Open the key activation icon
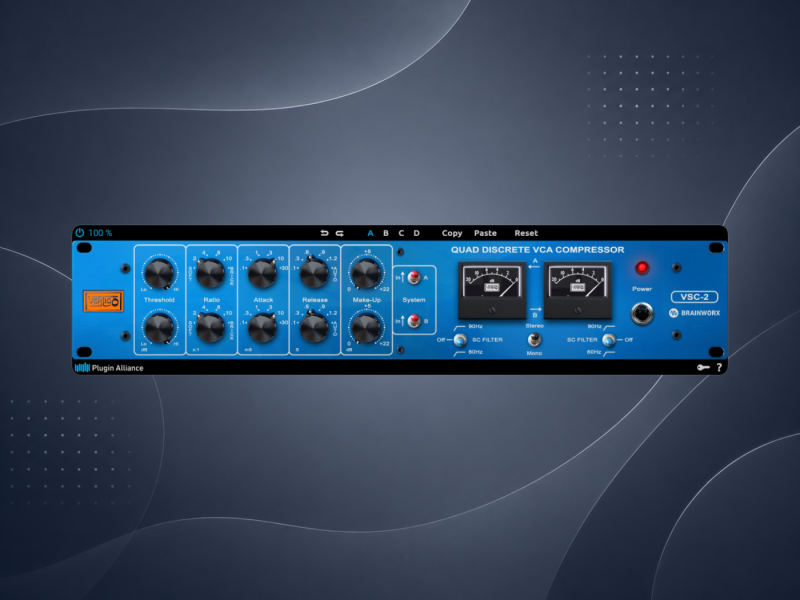The image size is (800, 600). point(704,367)
